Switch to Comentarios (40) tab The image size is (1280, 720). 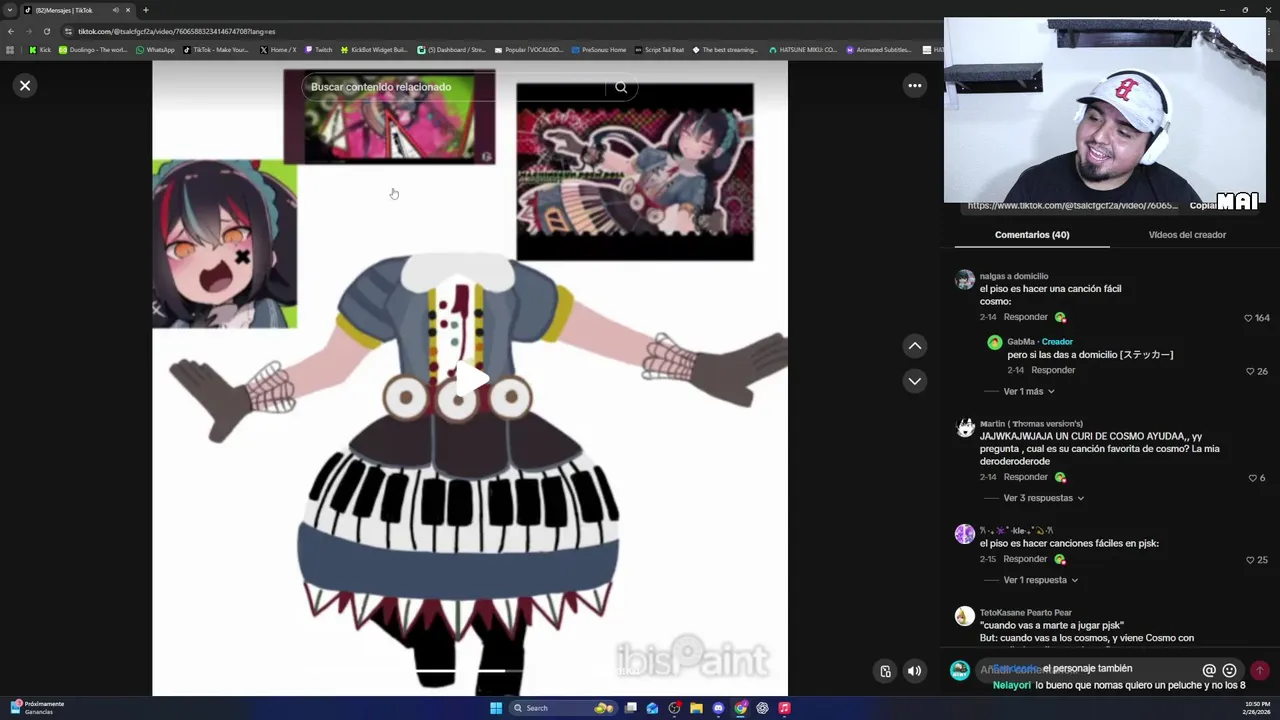1032,235
